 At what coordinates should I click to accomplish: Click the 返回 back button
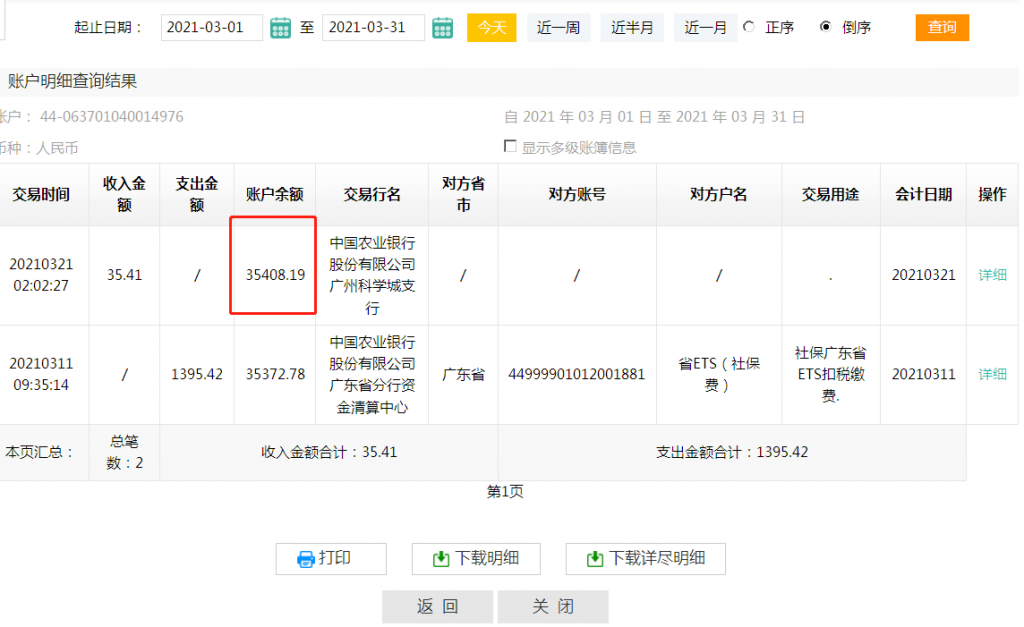pos(437,607)
